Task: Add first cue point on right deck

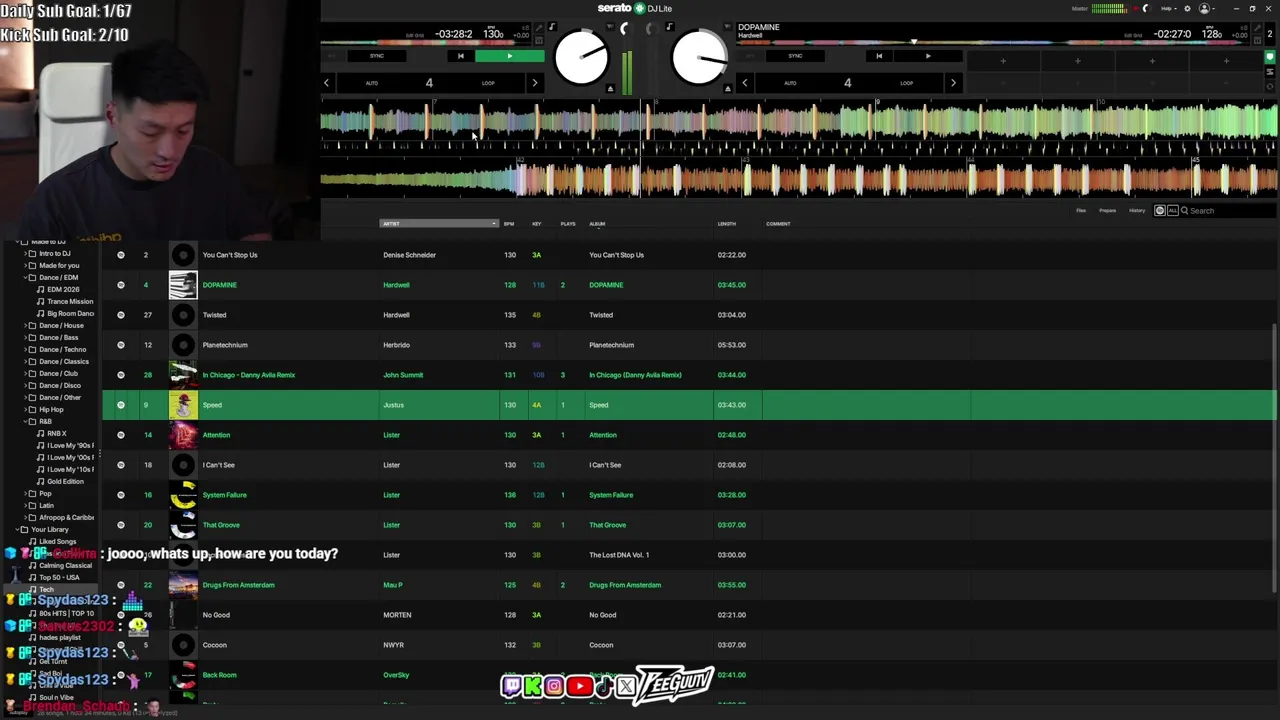Action: 1003,61
